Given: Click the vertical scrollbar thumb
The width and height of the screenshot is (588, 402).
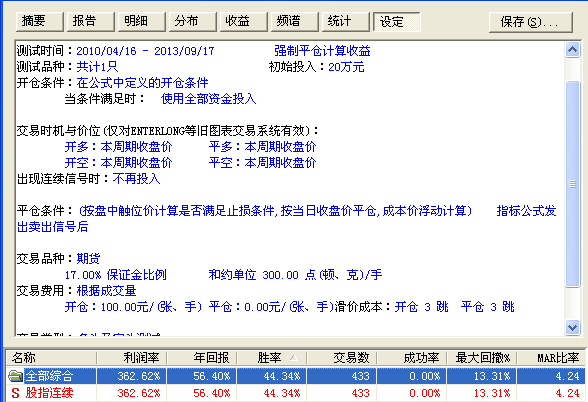Looking at the screenshot, I should [572, 184].
